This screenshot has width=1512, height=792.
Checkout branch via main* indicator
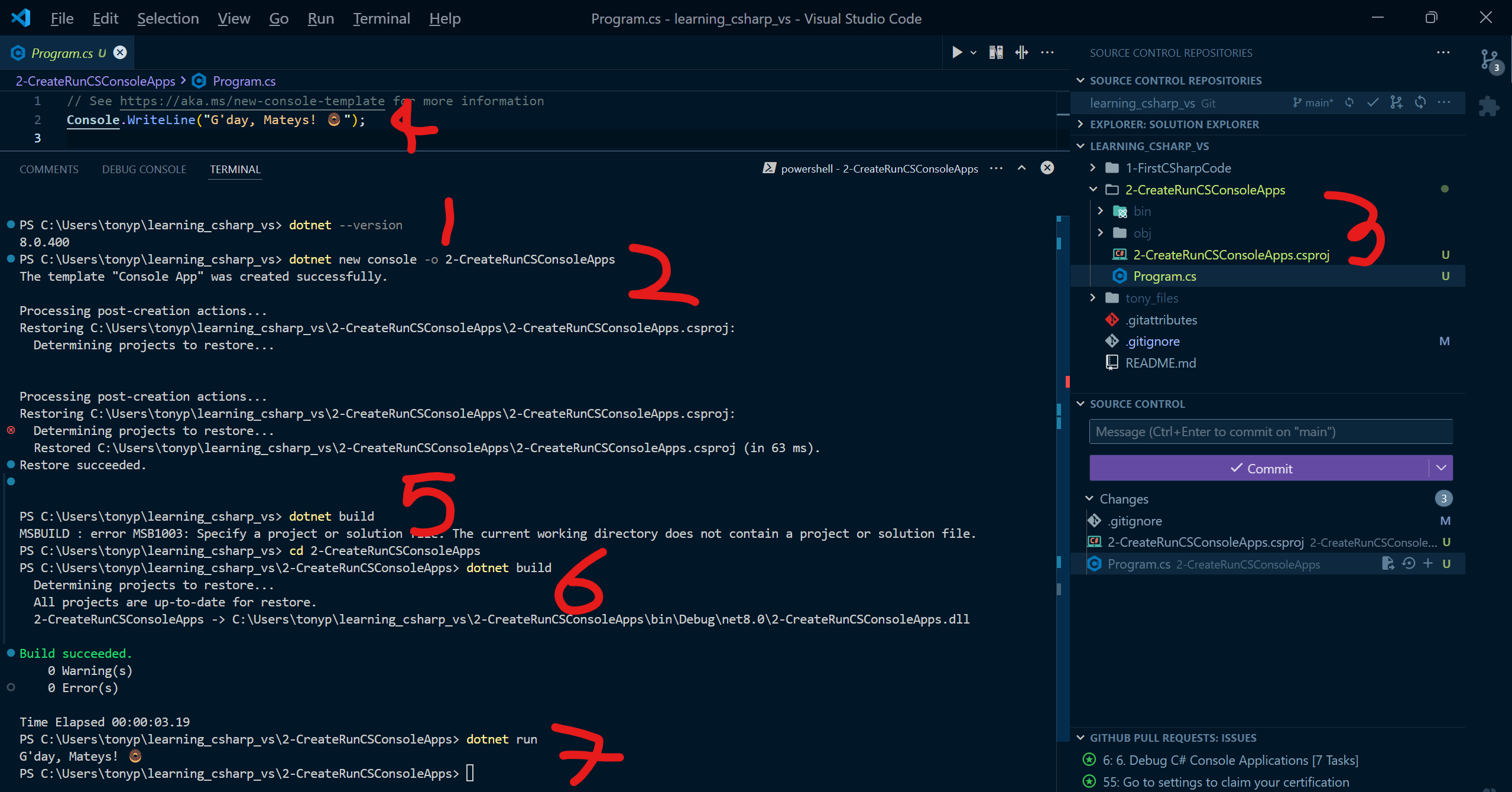[1313, 103]
